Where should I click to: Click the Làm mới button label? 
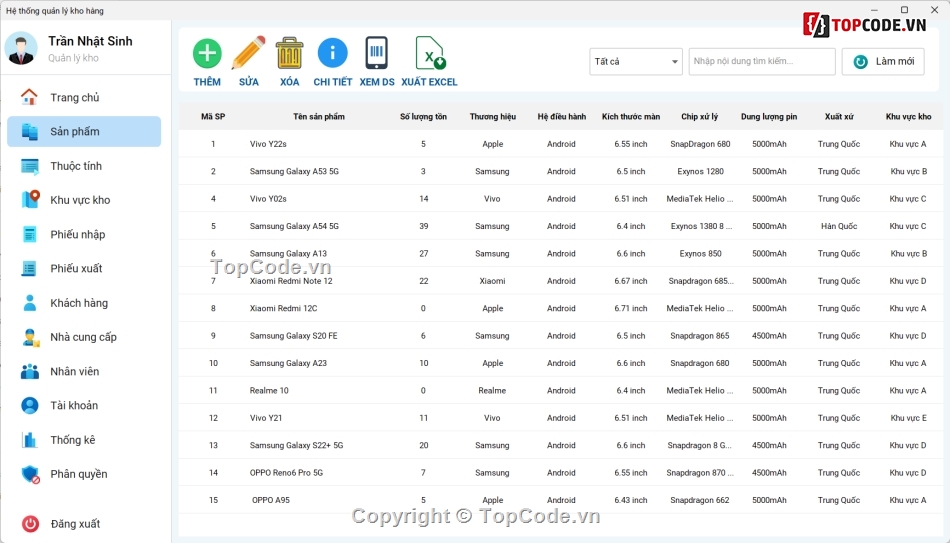(x=895, y=61)
